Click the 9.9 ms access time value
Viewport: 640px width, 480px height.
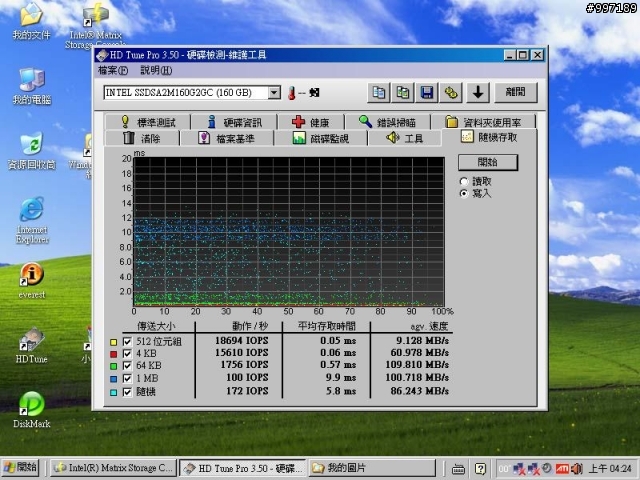point(341,378)
